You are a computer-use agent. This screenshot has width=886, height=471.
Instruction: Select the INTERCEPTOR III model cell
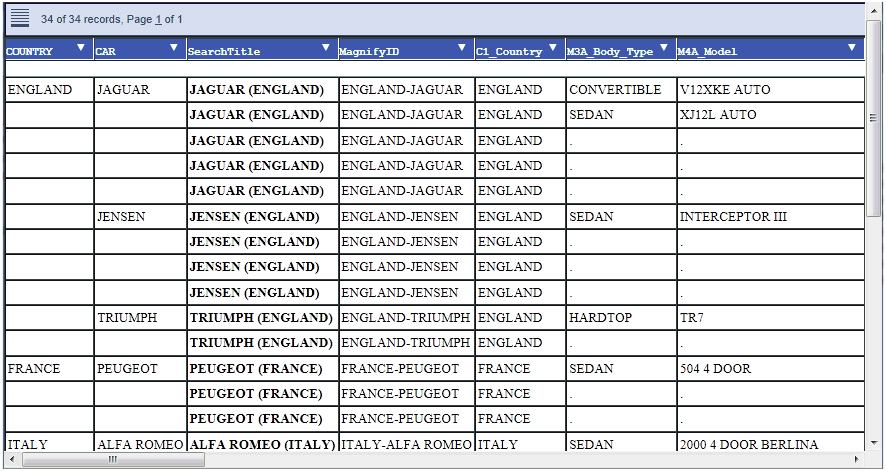click(x=733, y=216)
